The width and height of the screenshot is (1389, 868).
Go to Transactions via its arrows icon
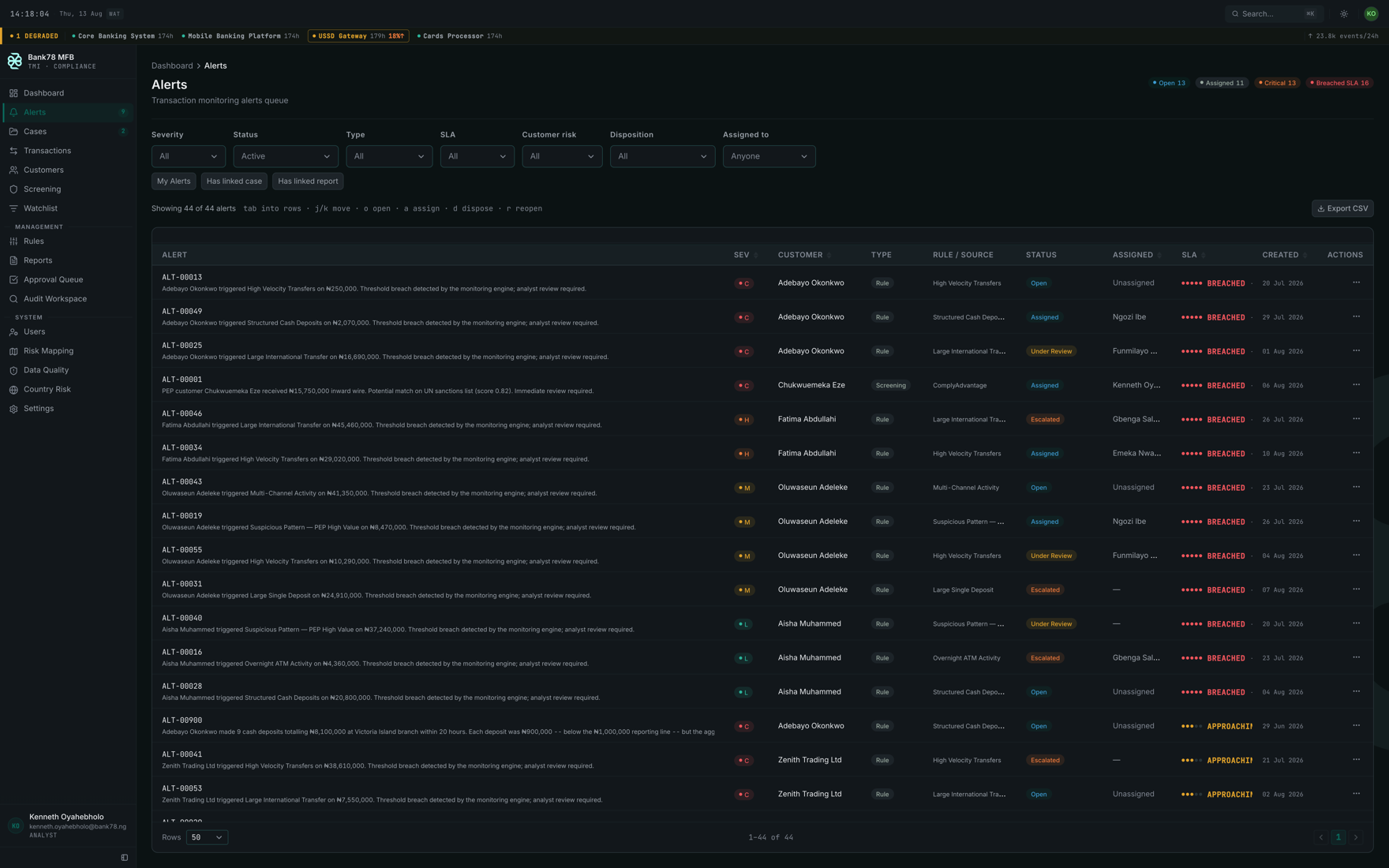coord(13,151)
